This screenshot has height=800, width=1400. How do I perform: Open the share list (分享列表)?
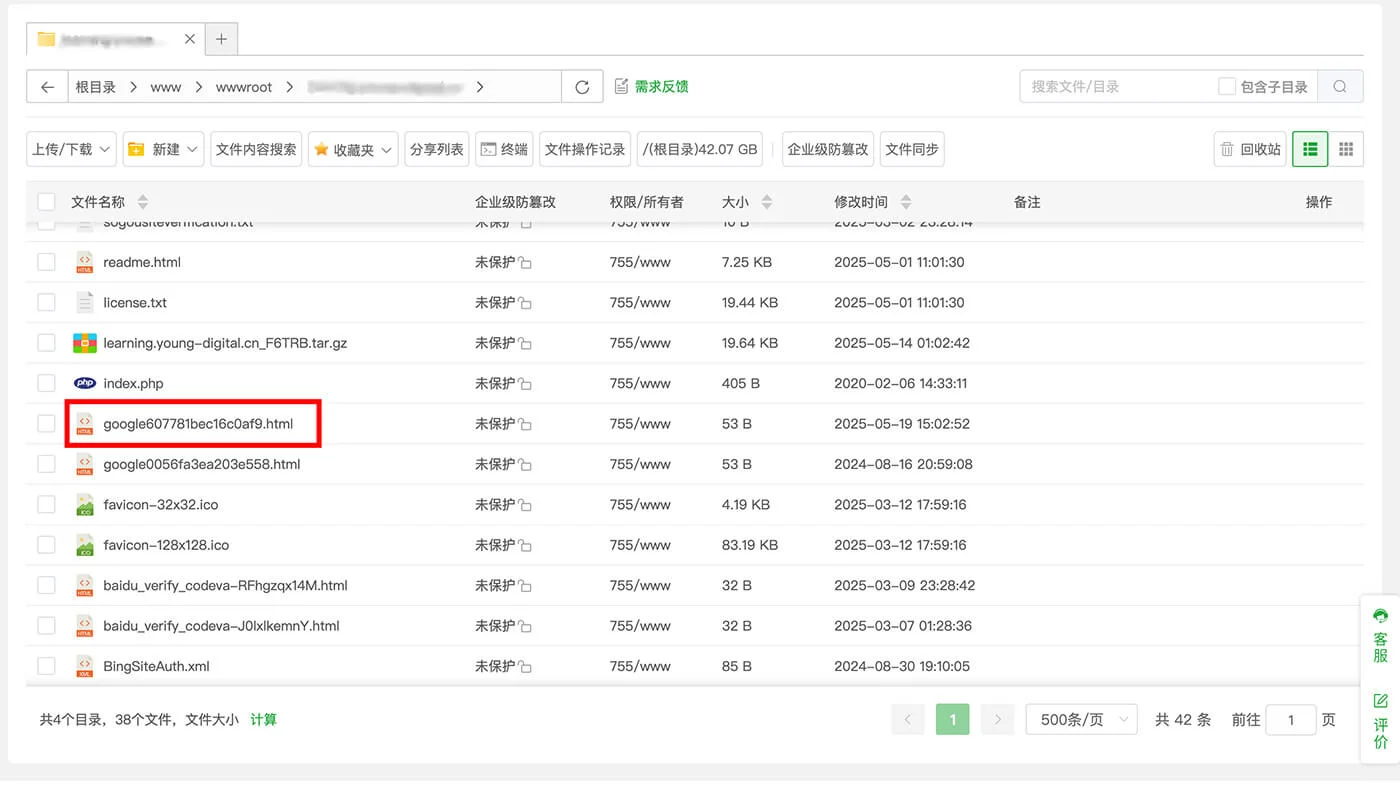pyautogui.click(x=436, y=148)
